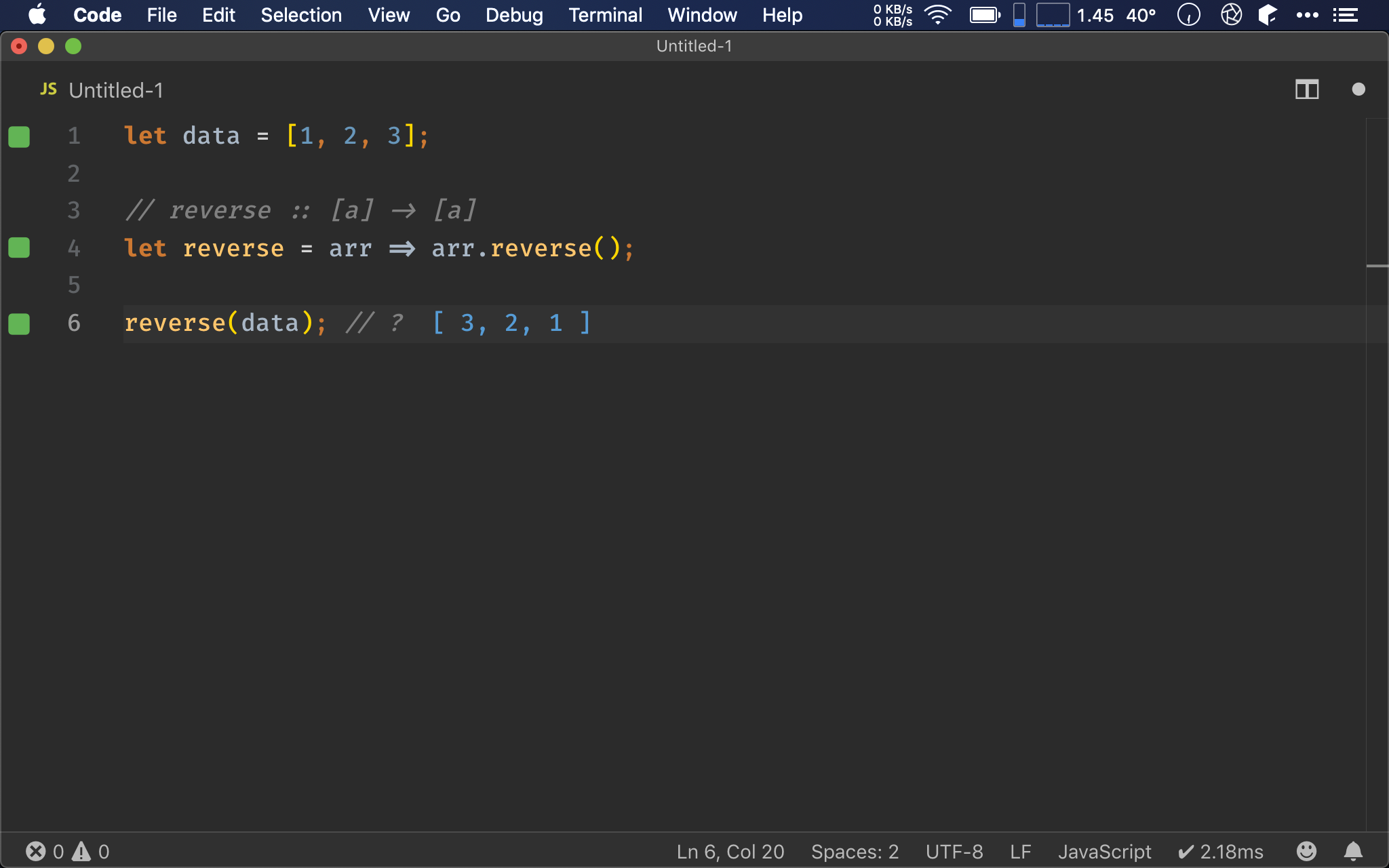The height and width of the screenshot is (868, 1389).
Task: Click the battery status icon
Action: tap(985, 15)
